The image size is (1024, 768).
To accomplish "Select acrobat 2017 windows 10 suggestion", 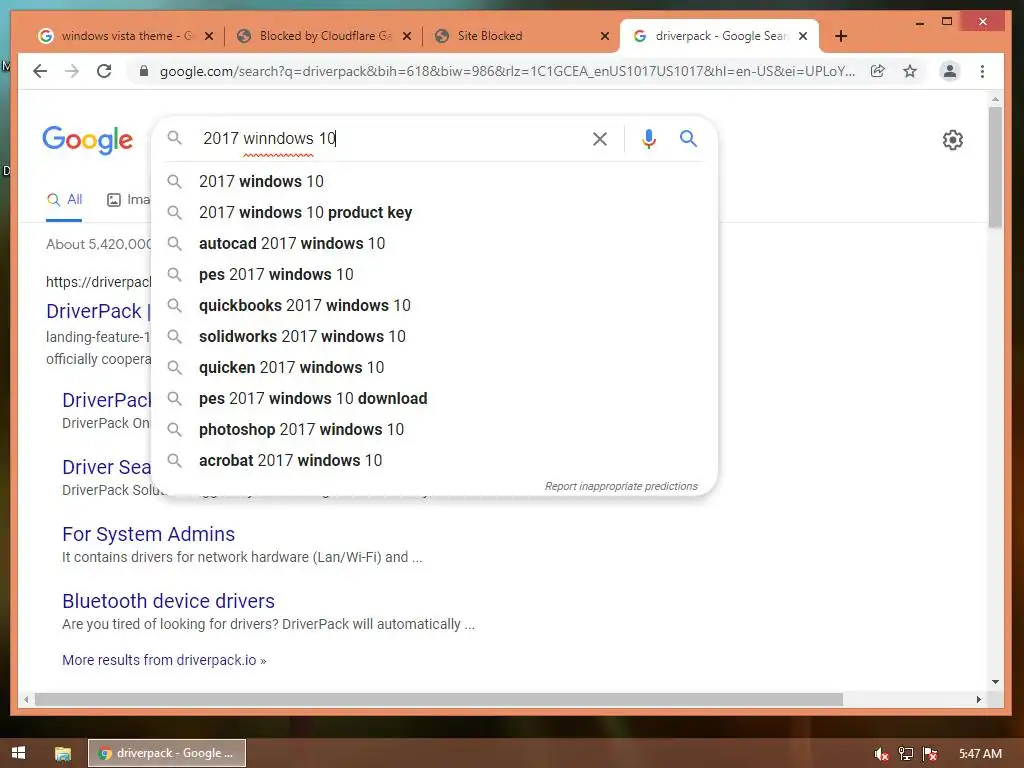I will point(434,460).
